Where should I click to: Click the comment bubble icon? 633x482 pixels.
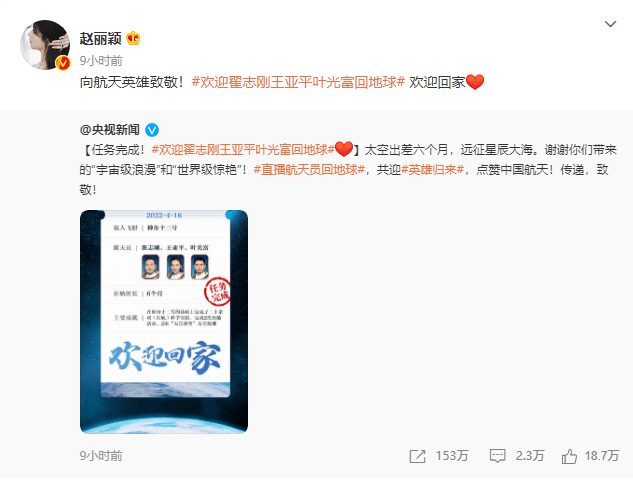tap(497, 456)
